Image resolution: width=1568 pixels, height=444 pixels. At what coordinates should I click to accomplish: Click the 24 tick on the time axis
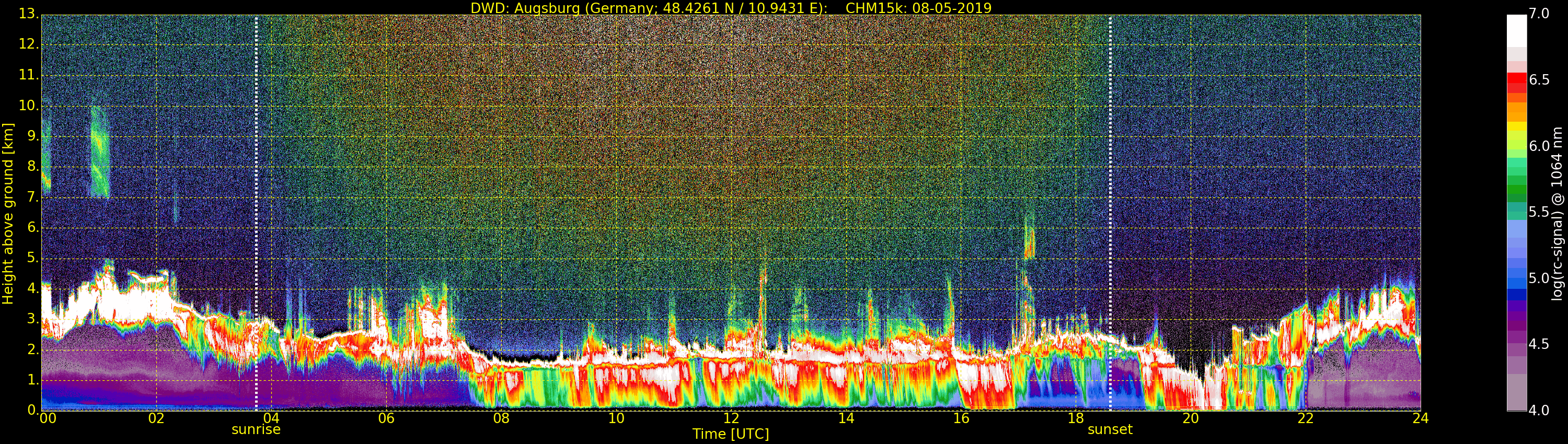1420,418
